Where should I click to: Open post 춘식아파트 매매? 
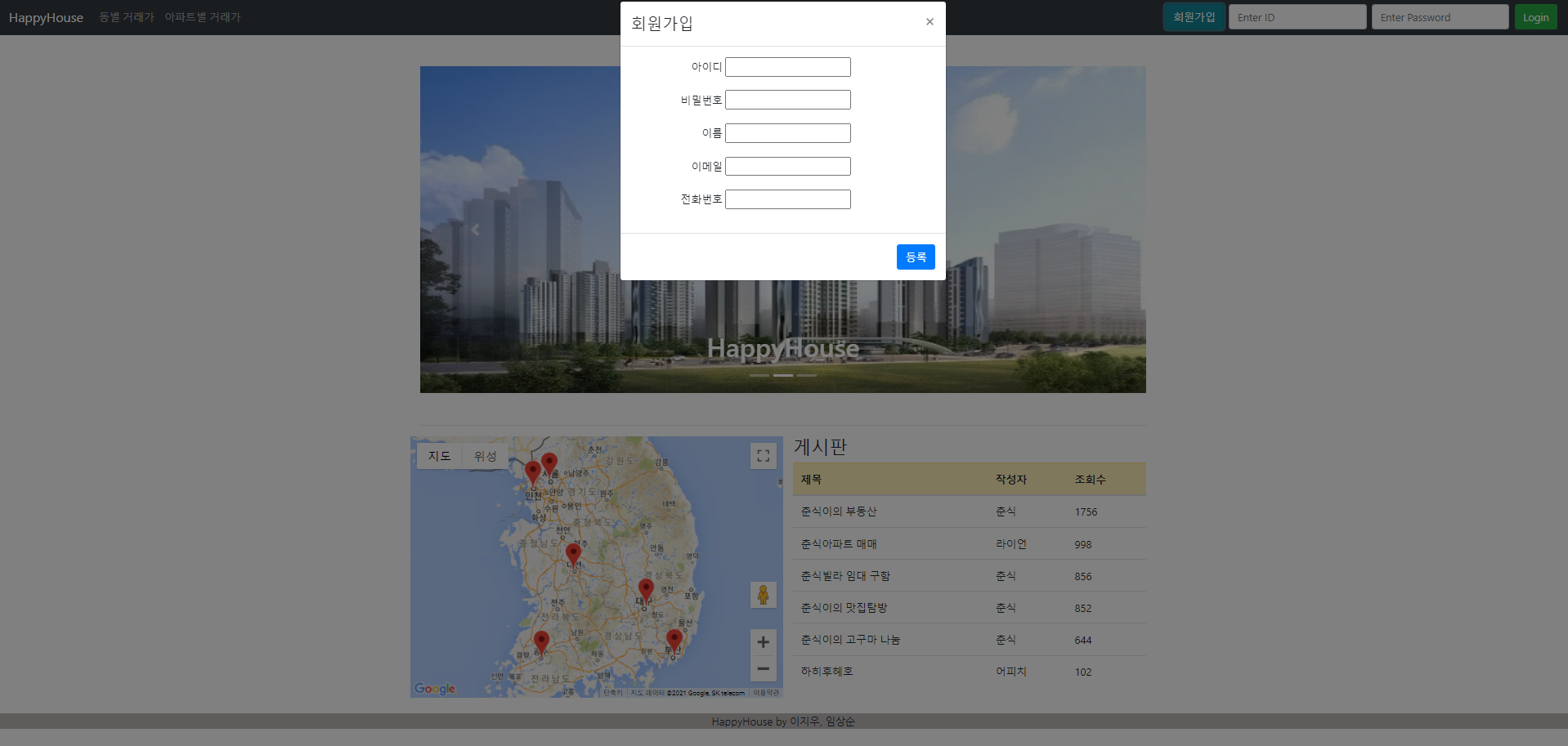pyautogui.click(x=839, y=544)
